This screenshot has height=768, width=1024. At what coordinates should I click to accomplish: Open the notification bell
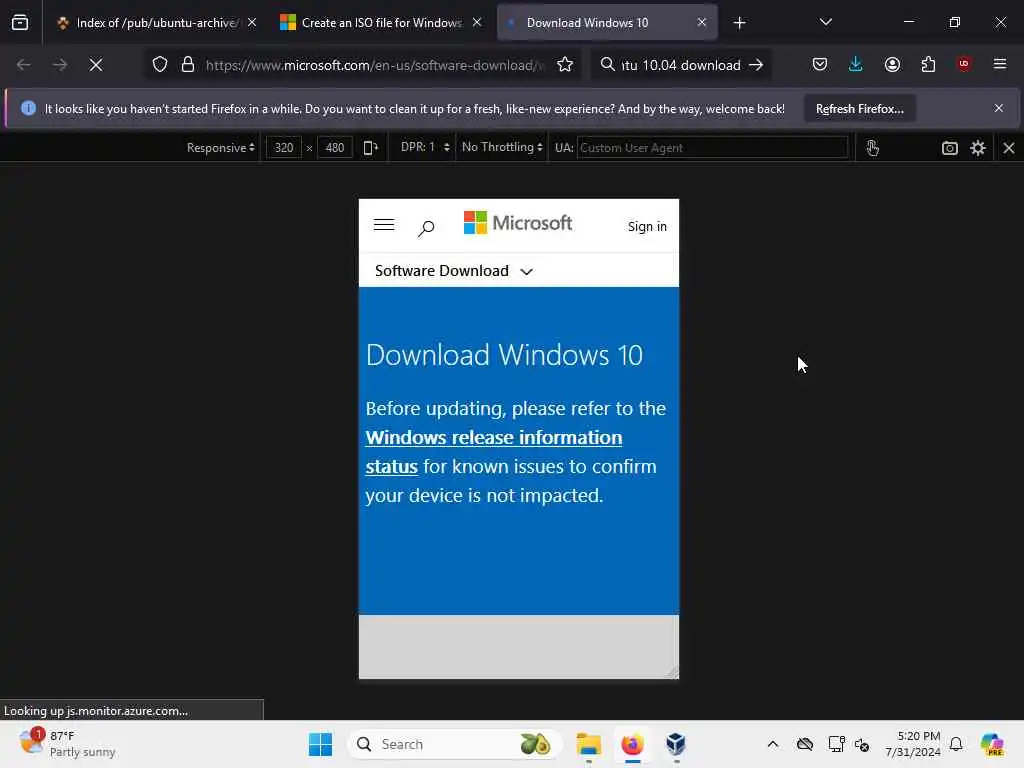956,744
